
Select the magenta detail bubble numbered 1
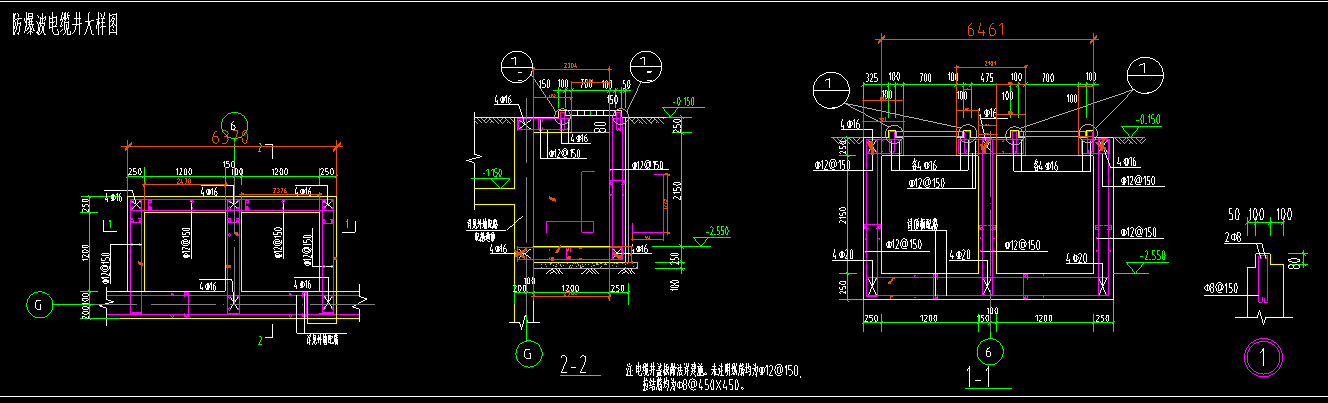[1262, 356]
